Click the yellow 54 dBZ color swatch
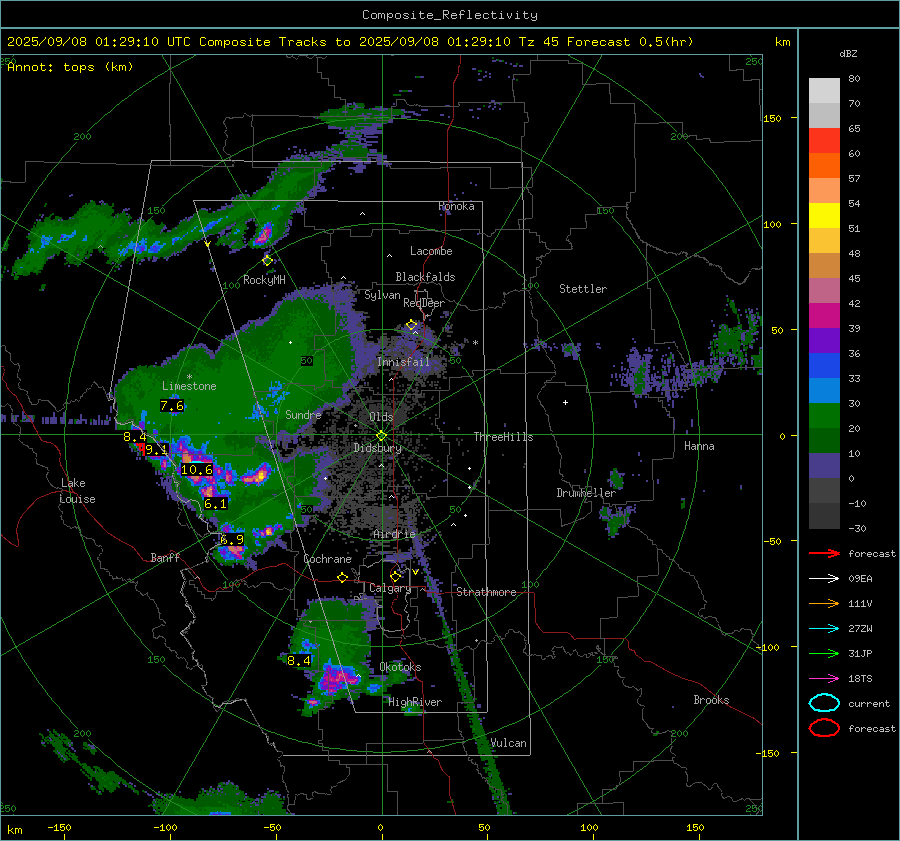900x841 pixels. (824, 215)
